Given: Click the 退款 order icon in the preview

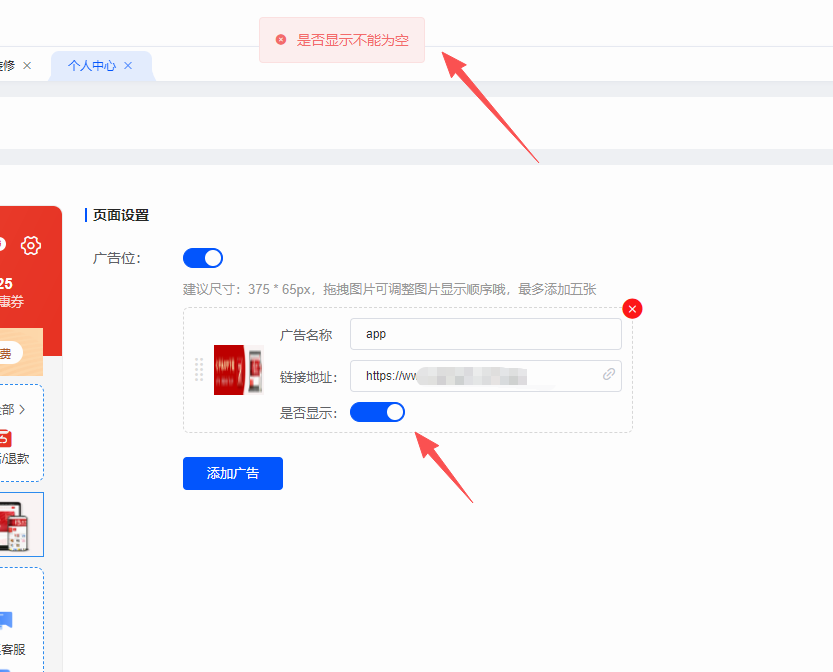Looking at the screenshot, I should click(x=5, y=438).
